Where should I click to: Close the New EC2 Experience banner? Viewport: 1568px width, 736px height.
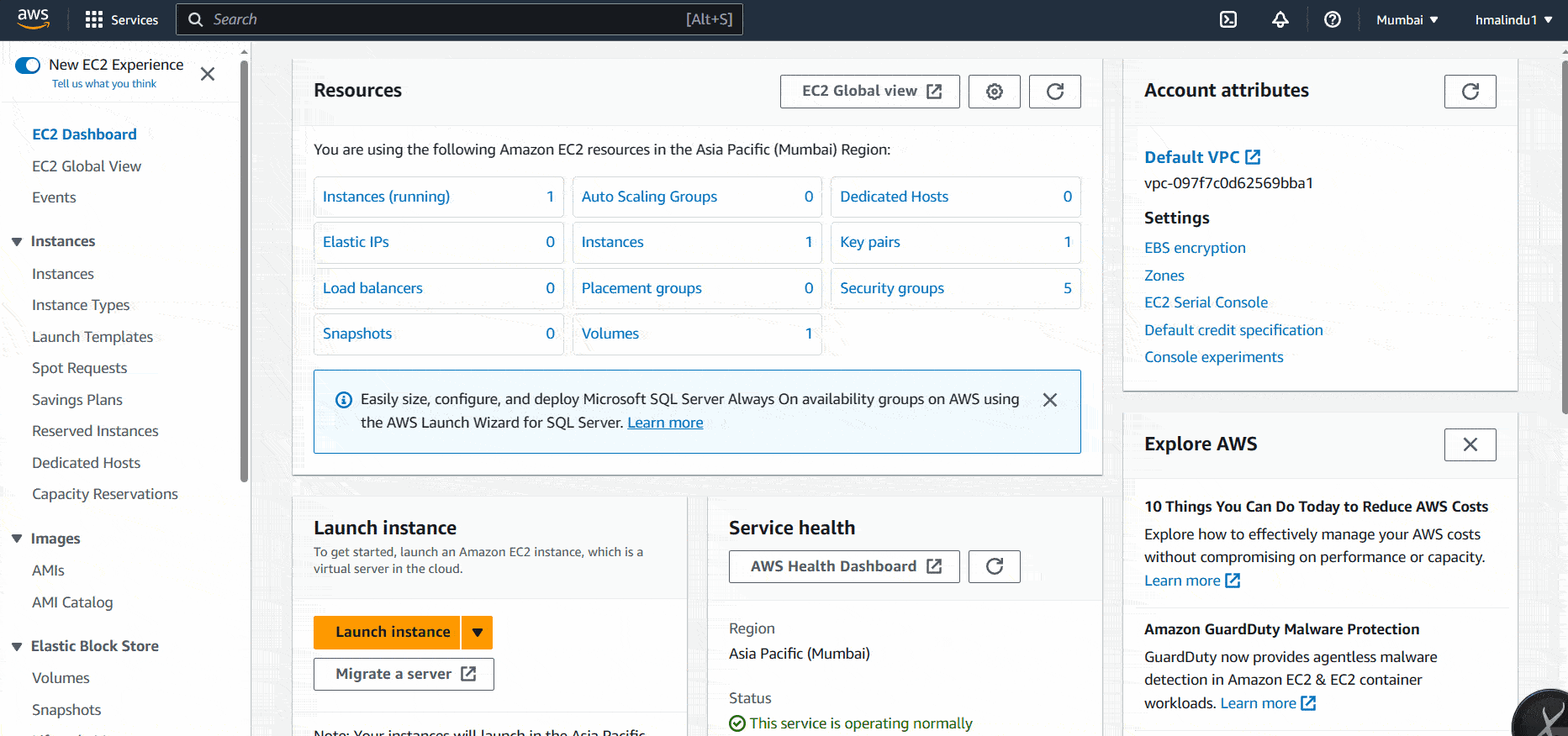point(208,74)
